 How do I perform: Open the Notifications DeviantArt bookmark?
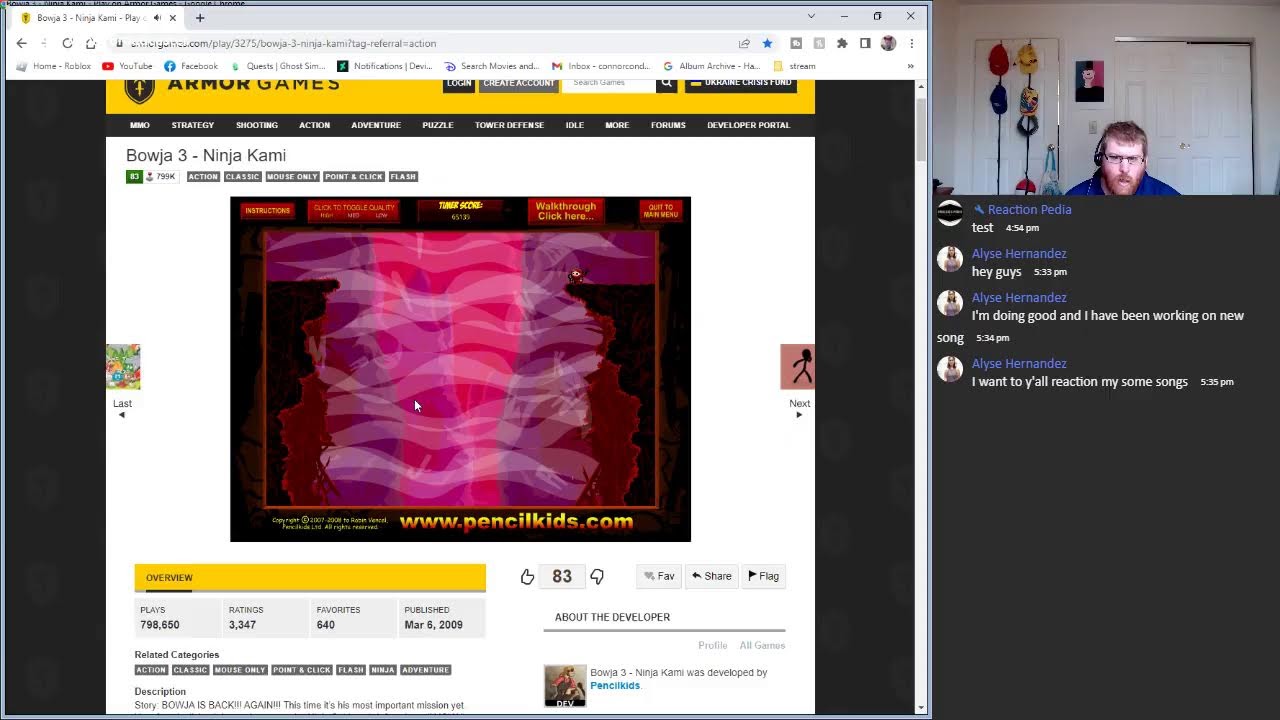385,66
